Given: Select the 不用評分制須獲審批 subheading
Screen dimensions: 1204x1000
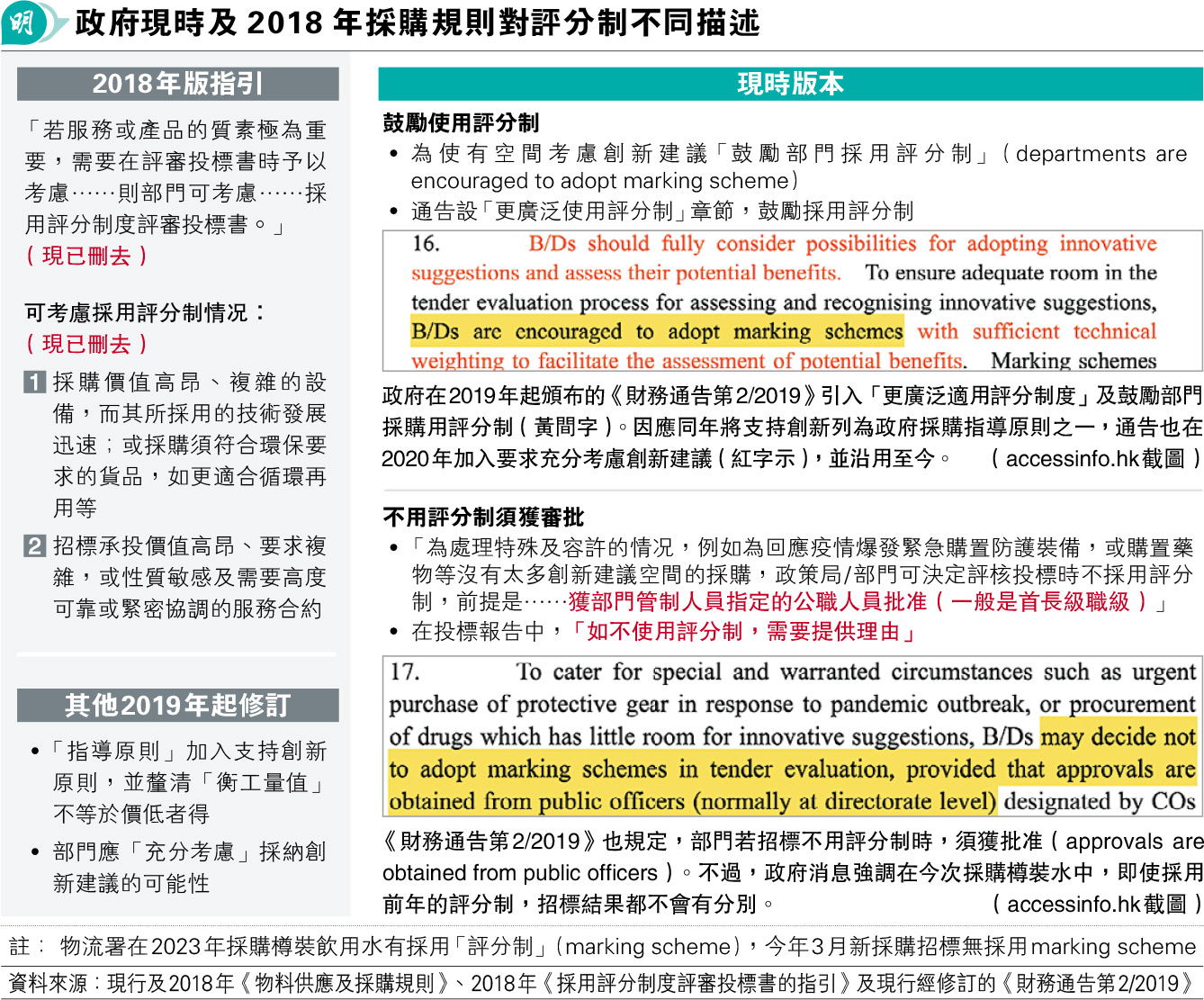Looking at the screenshot, I should [483, 517].
